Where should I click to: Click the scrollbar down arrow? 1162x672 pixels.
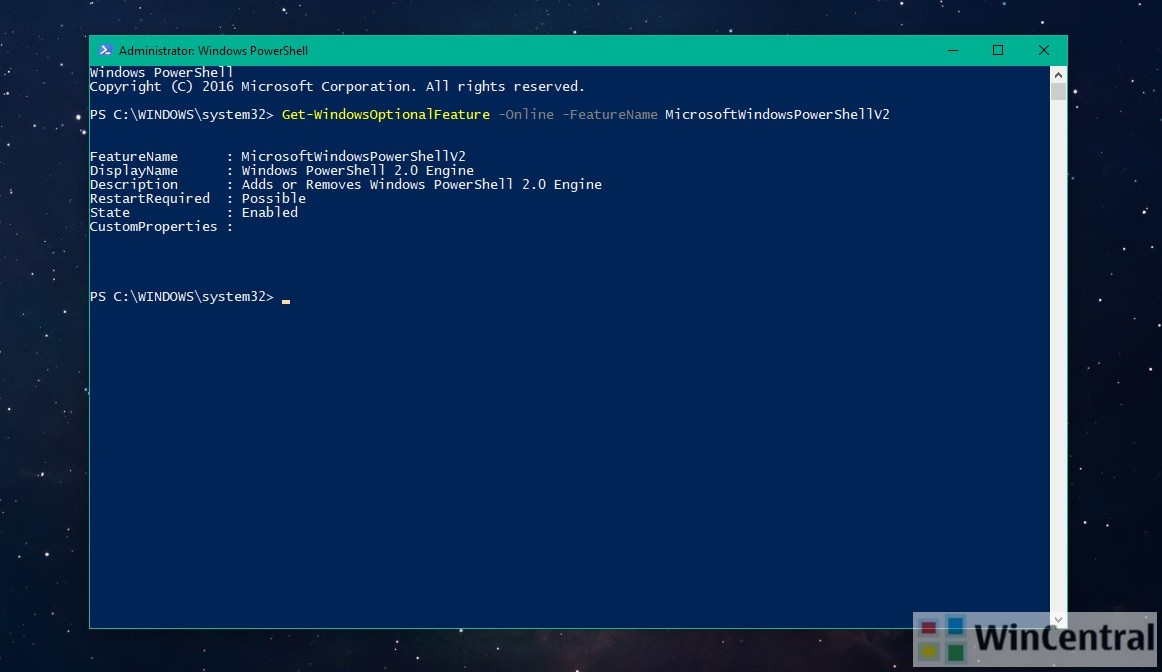[1058, 619]
